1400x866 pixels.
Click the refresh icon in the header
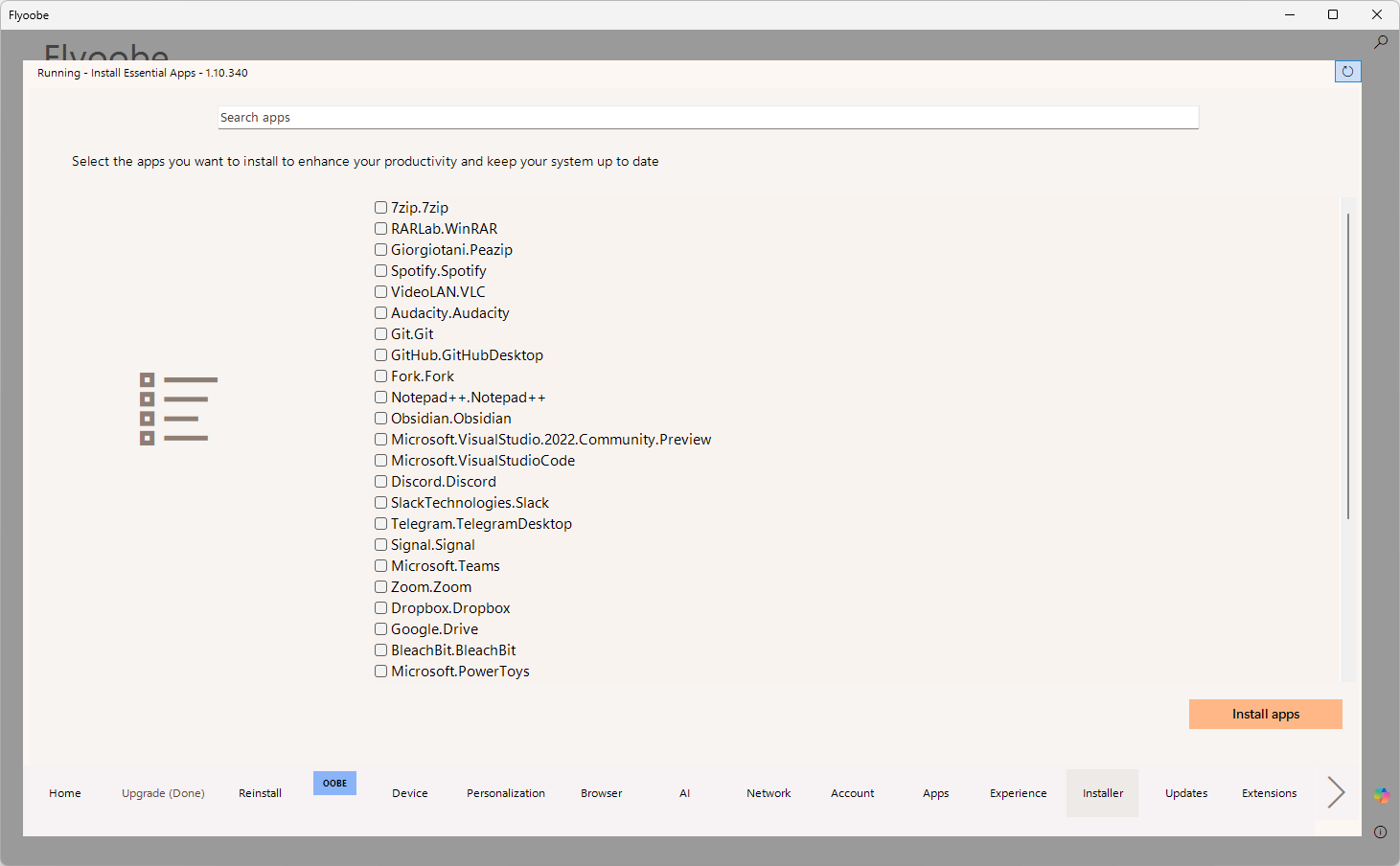pos(1347,72)
